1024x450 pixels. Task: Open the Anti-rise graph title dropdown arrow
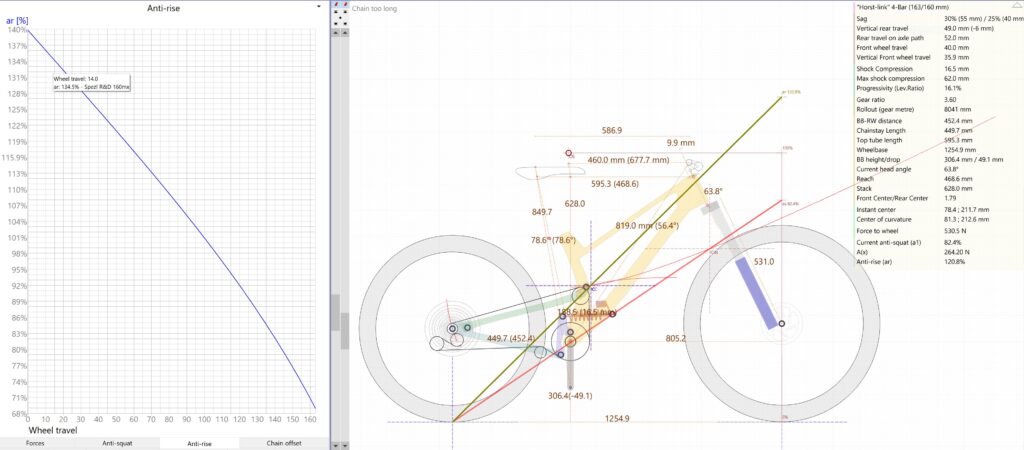coord(319,6)
